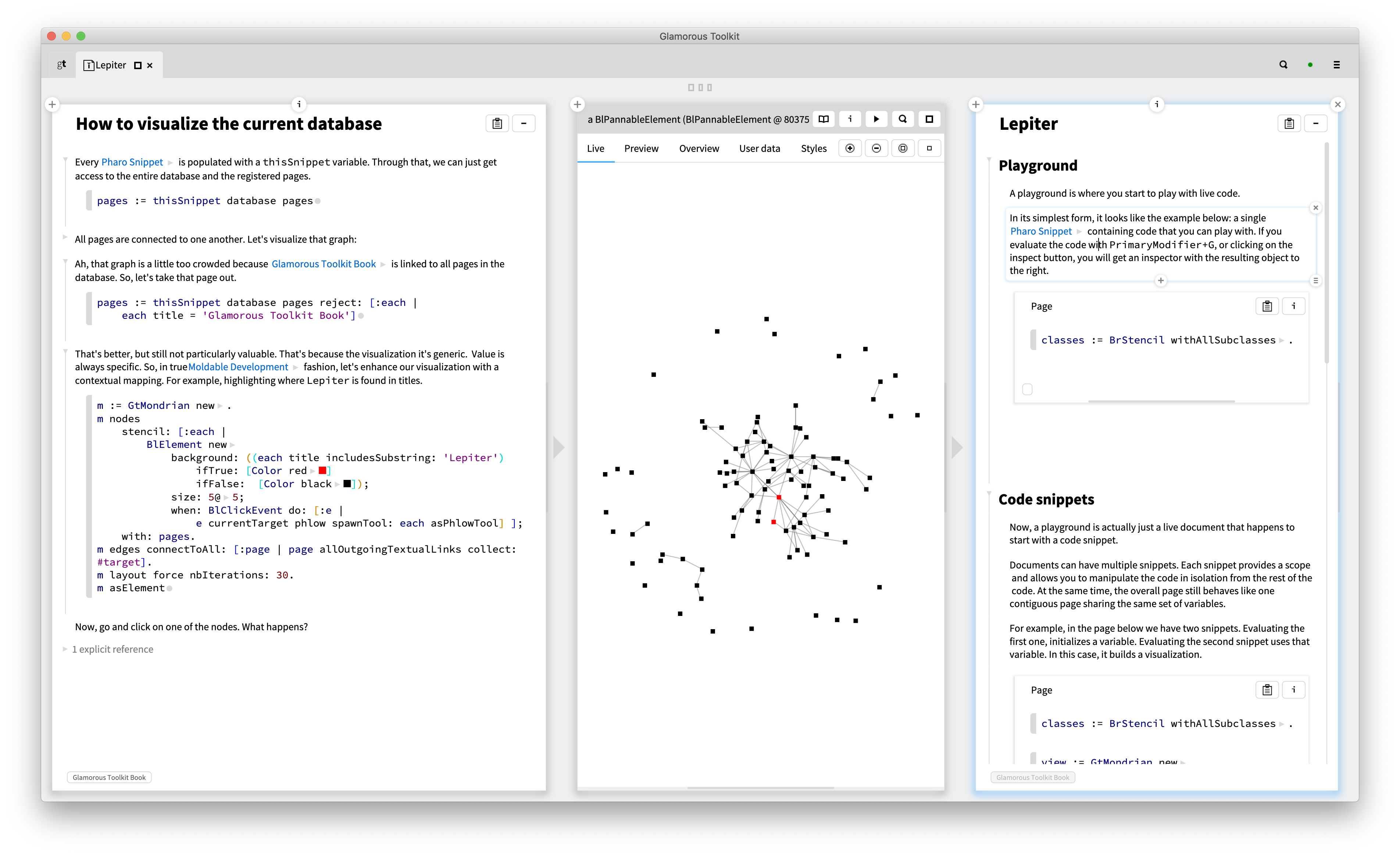
Task: Close the Lepiter page pane
Action: pos(1337,104)
